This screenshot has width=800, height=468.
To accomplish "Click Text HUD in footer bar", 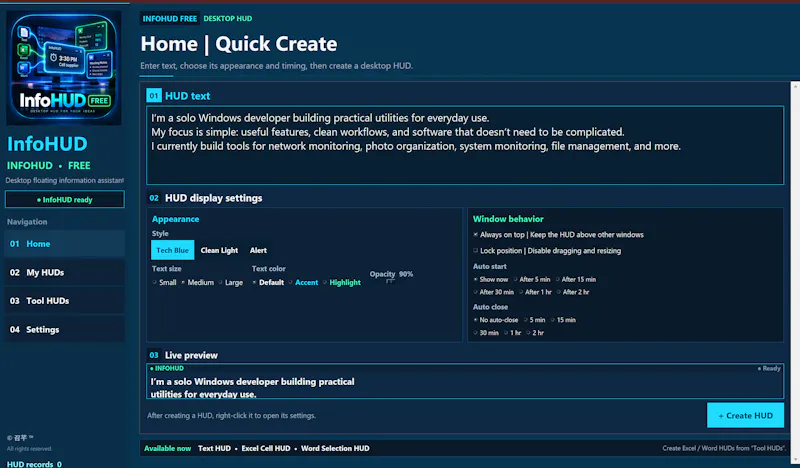I will tap(214, 448).
